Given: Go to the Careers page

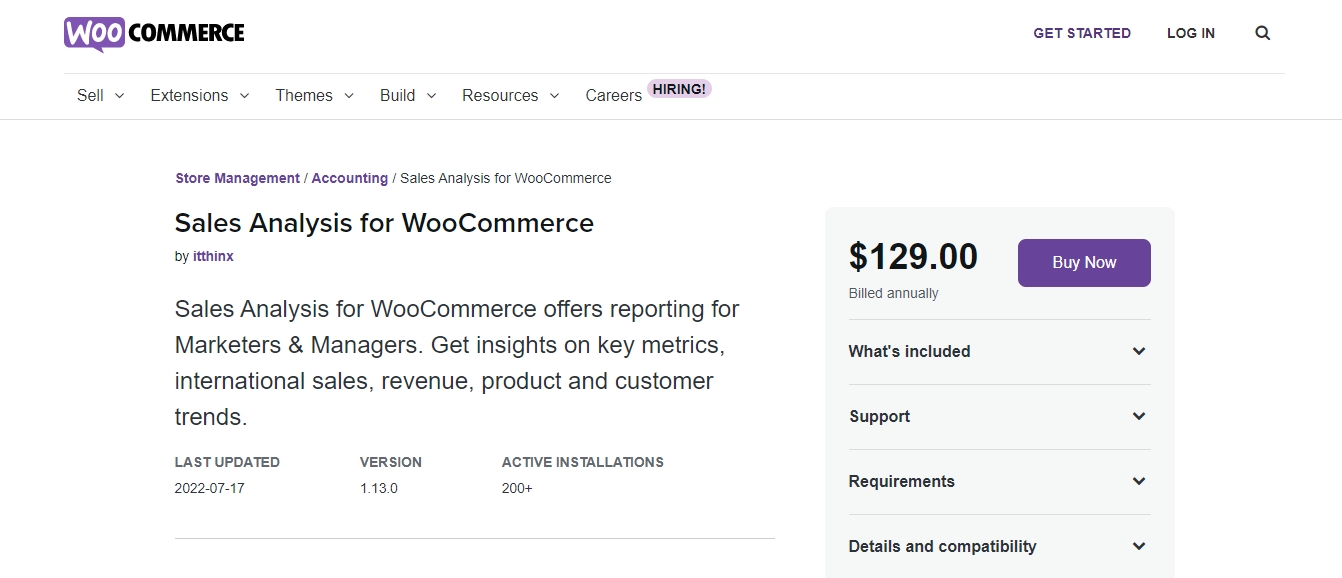Looking at the screenshot, I should tap(613, 96).
